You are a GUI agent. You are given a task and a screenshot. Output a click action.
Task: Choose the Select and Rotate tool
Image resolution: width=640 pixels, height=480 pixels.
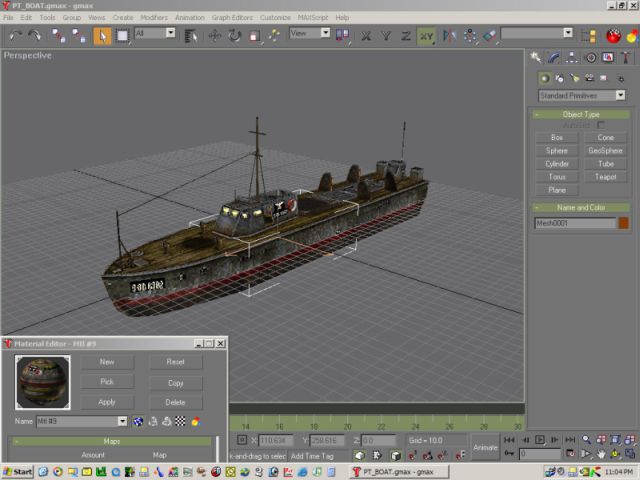click(x=234, y=35)
